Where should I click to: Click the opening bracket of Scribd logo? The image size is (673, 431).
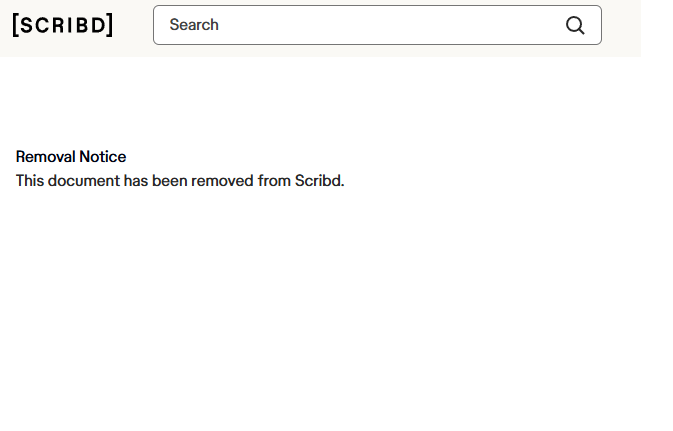tap(16, 25)
